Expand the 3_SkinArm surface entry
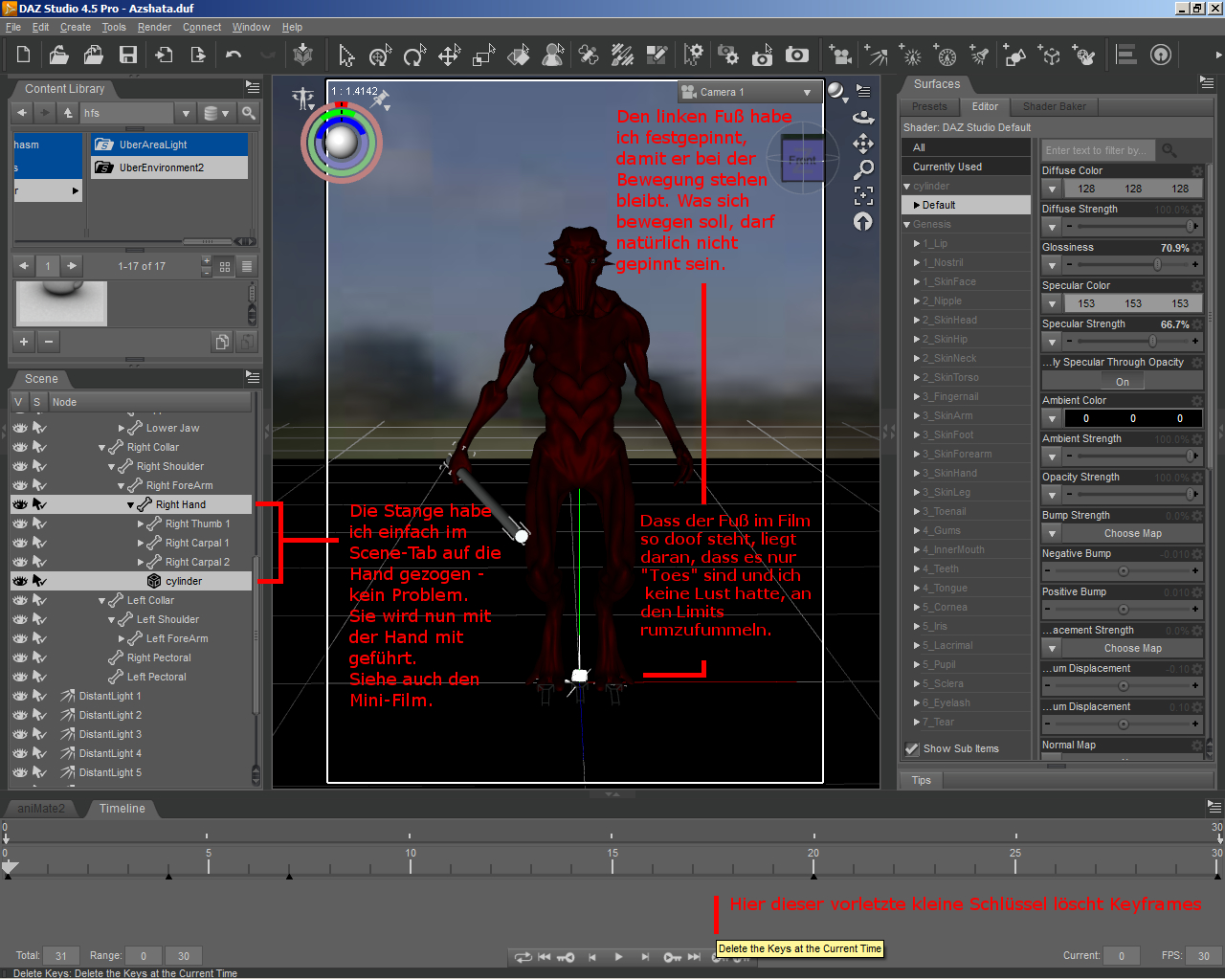The height and width of the screenshot is (980, 1225). coord(917,416)
